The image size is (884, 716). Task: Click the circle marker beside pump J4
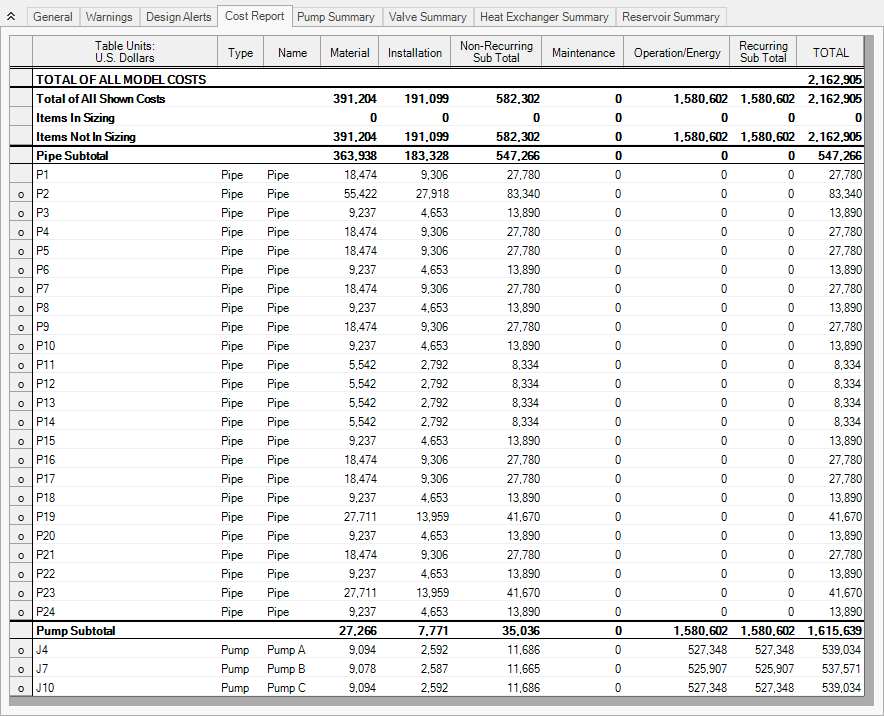21,651
